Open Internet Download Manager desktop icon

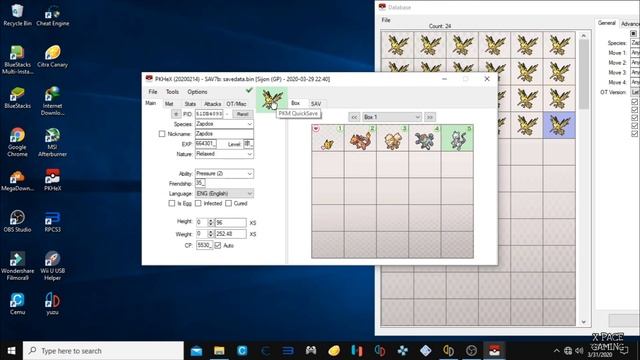(x=53, y=101)
